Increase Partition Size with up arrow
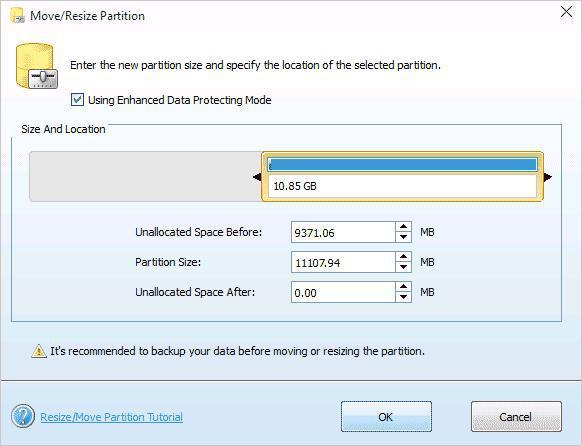Screen dimensions: 582x446 click(x=403, y=257)
